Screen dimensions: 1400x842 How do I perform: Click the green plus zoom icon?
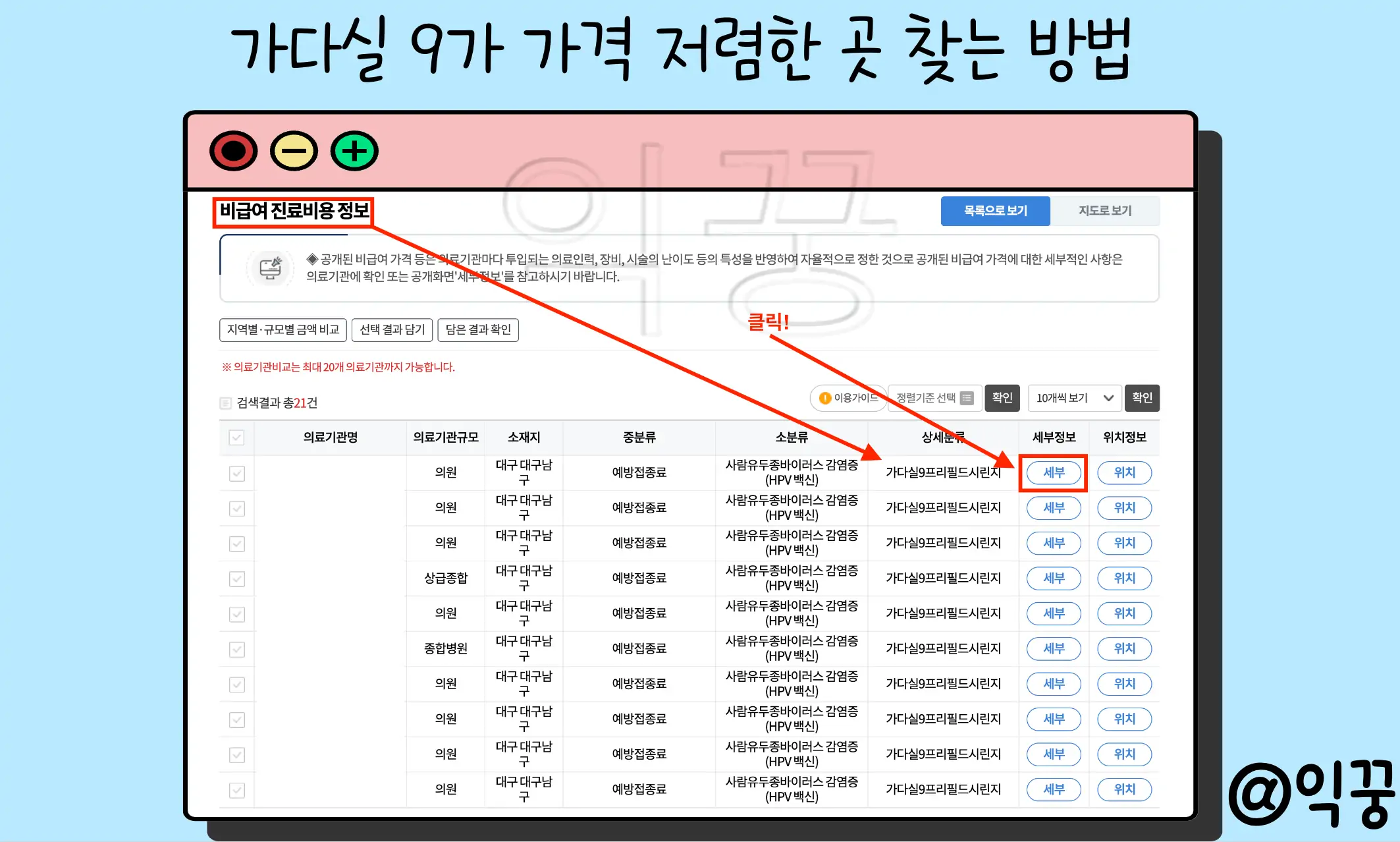pyautogui.click(x=354, y=151)
